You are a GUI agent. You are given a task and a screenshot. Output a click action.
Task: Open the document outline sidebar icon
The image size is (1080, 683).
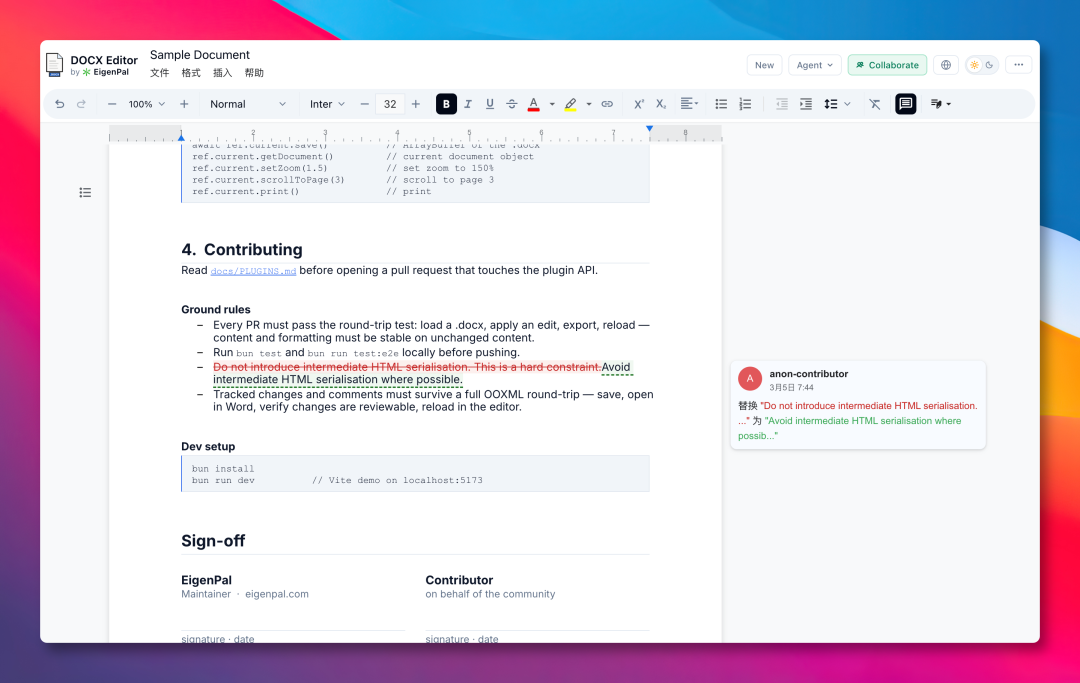tap(85, 192)
